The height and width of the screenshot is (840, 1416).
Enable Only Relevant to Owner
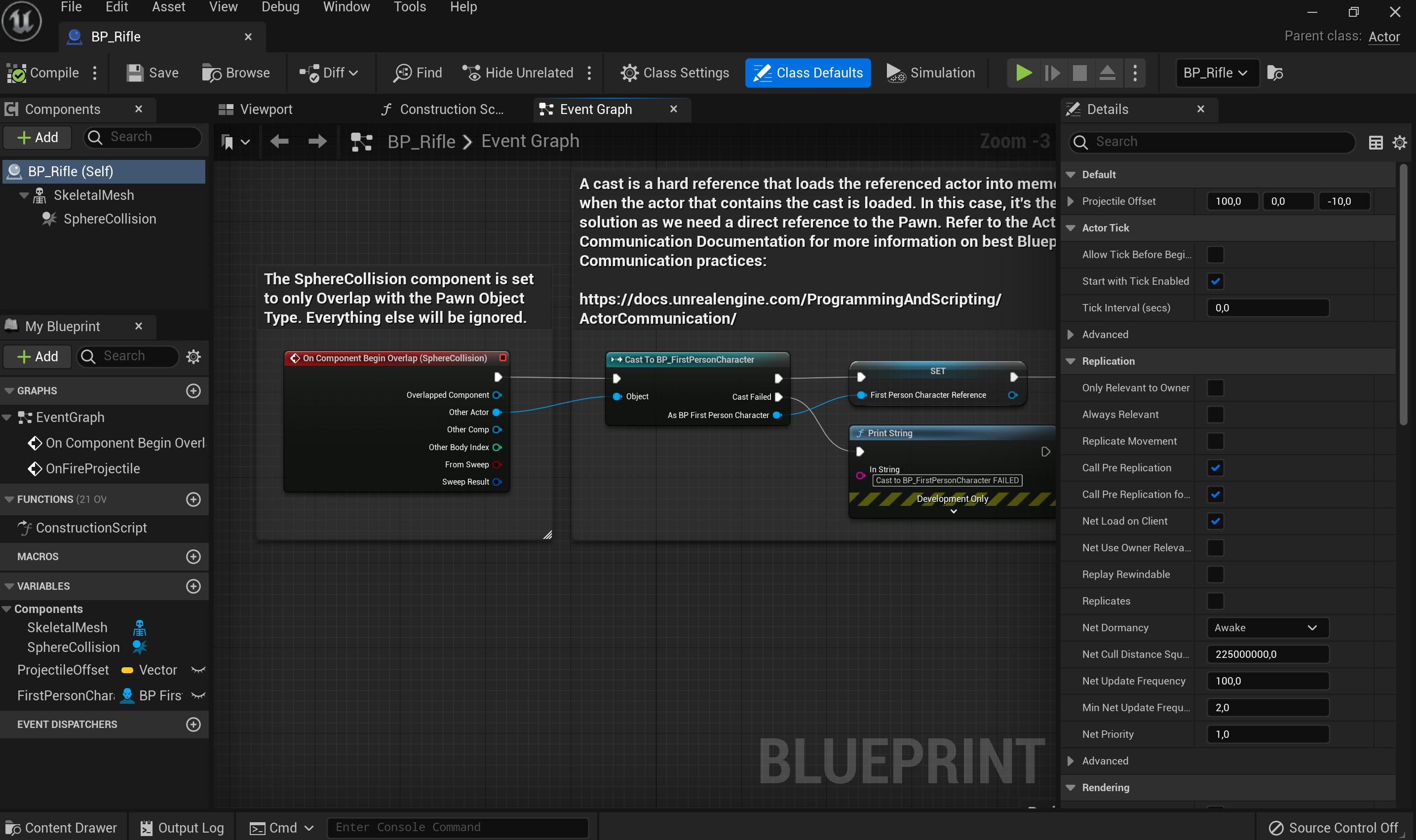click(1215, 388)
